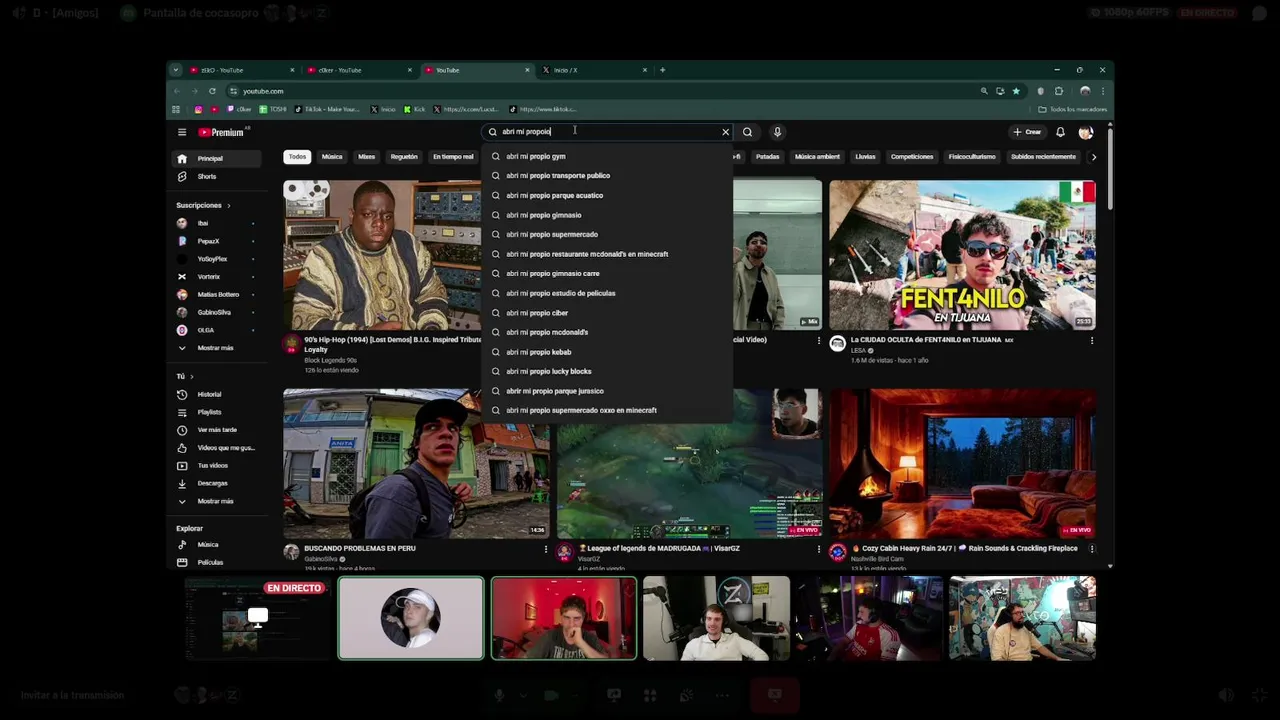Select the Todos filter chip

(297, 157)
